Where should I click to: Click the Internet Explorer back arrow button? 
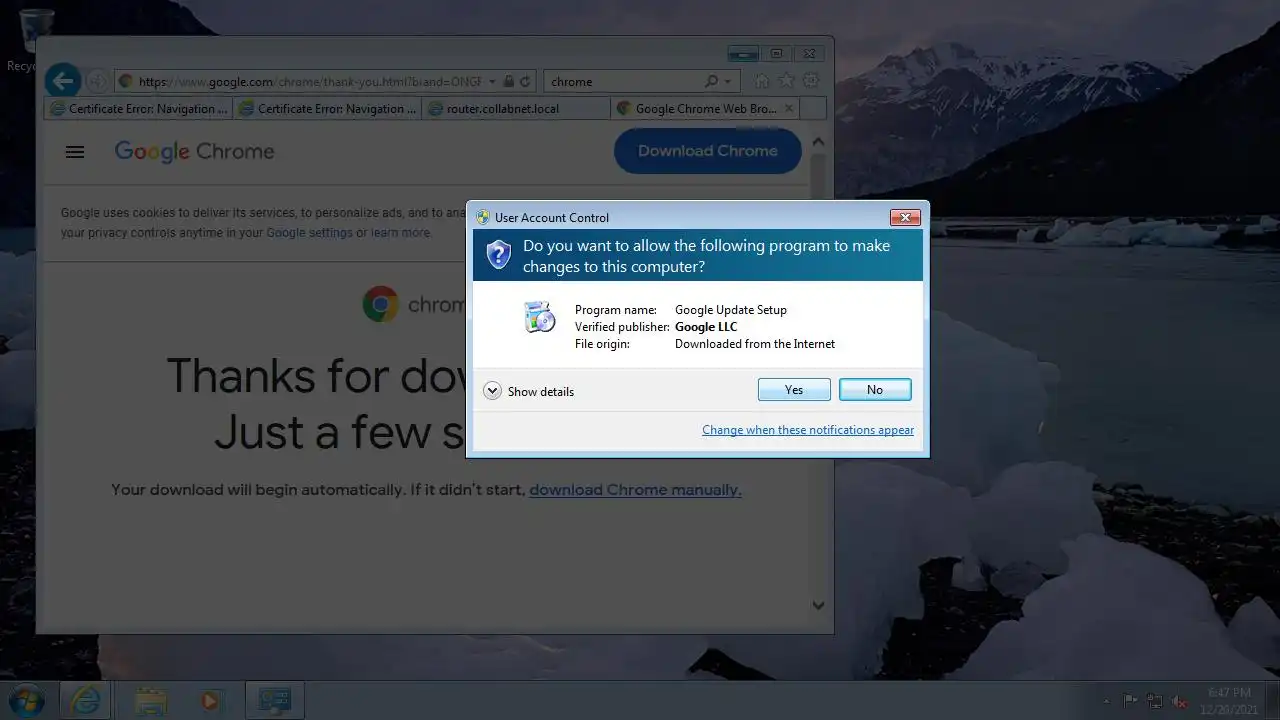click(63, 81)
